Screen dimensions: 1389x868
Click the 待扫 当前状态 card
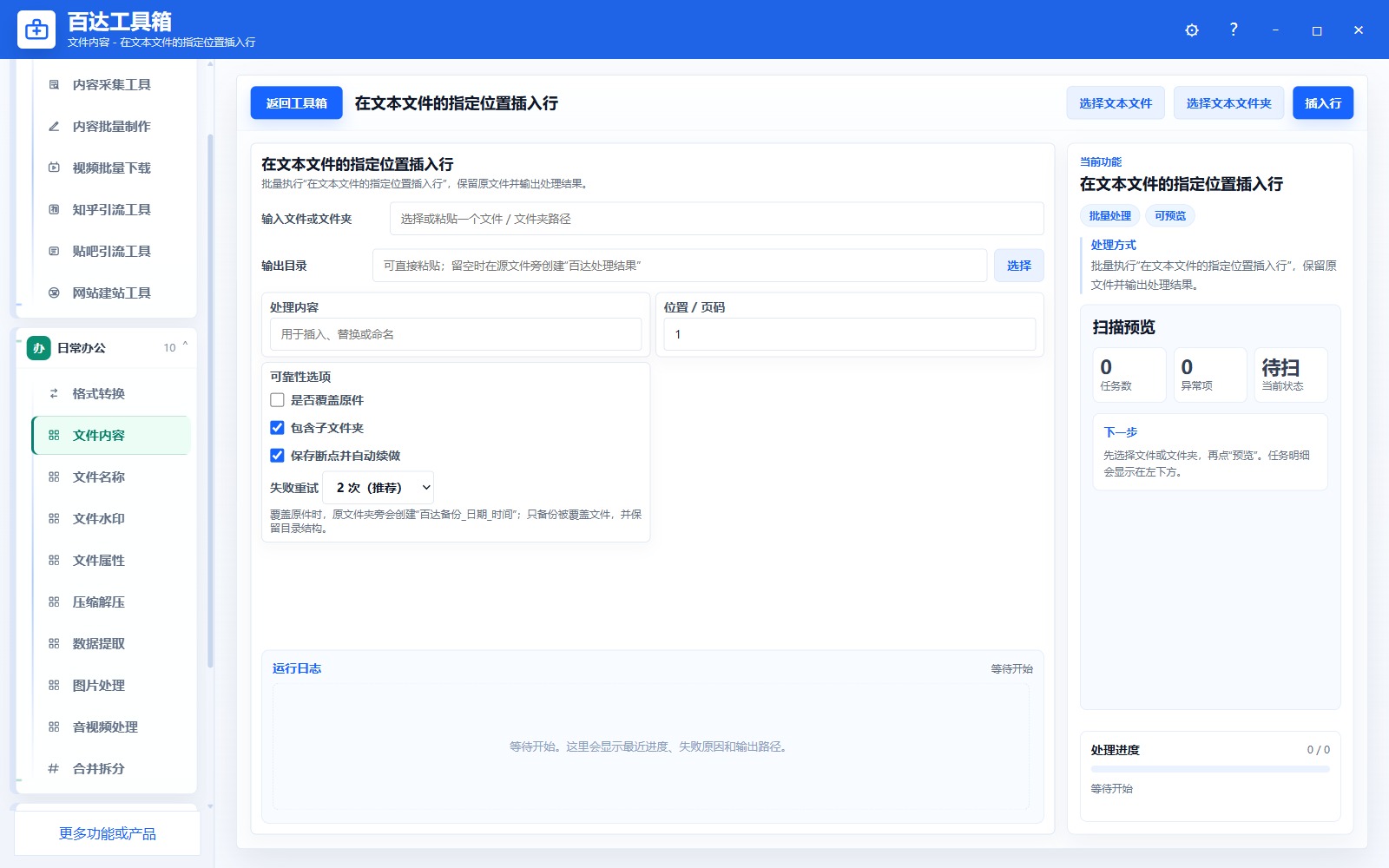[x=1291, y=375]
